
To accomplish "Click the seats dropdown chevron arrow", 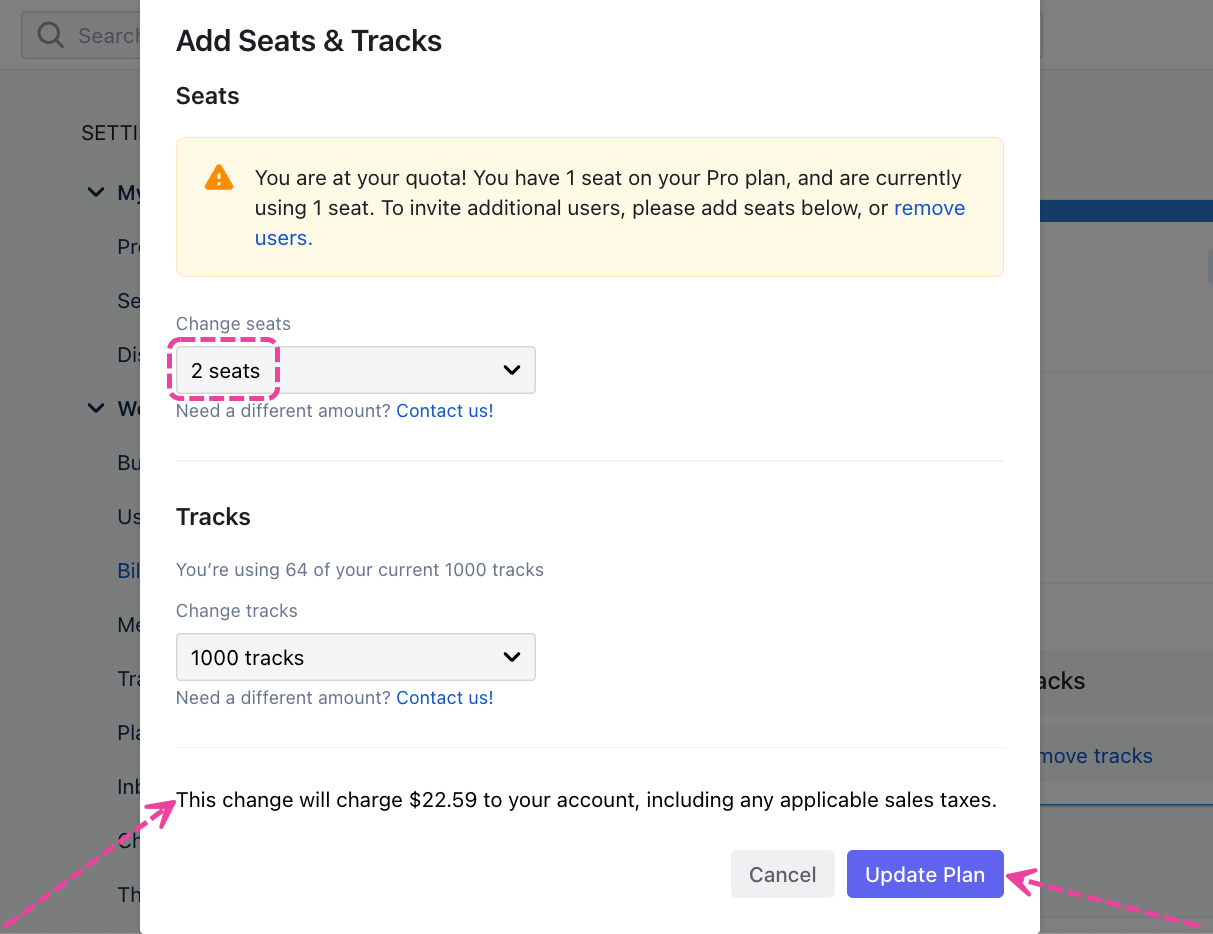I will (x=512, y=370).
